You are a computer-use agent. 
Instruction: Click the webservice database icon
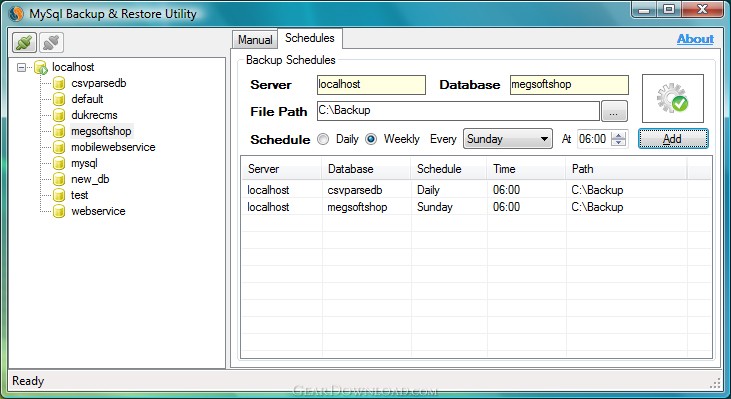pyautogui.click(x=59, y=211)
